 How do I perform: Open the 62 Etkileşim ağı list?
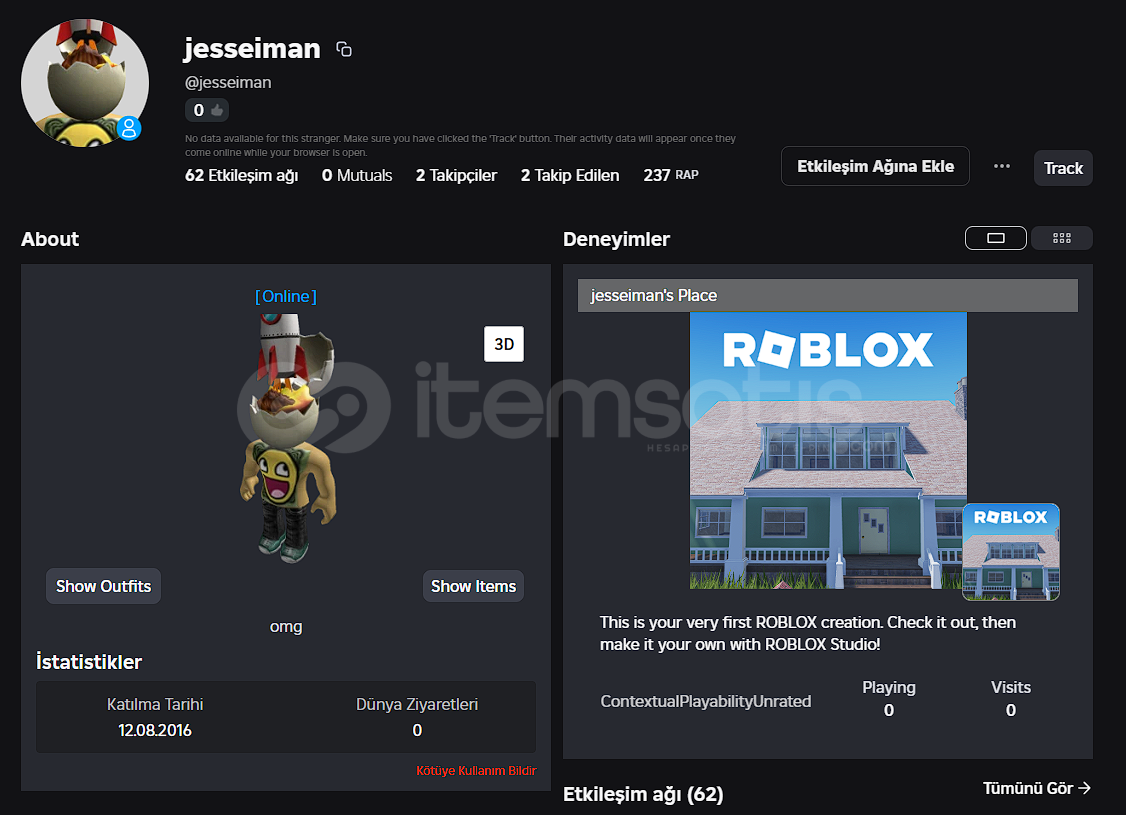[x=241, y=175]
